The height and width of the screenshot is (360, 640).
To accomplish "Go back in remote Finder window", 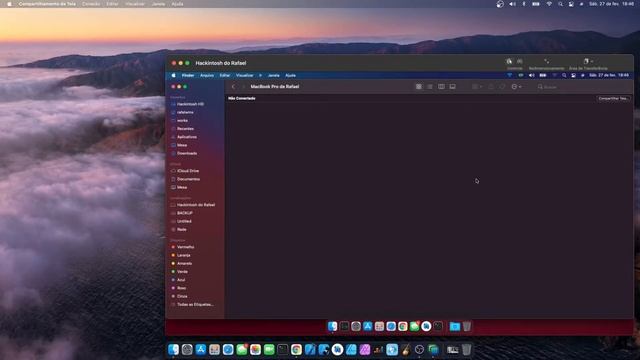I will [233, 87].
